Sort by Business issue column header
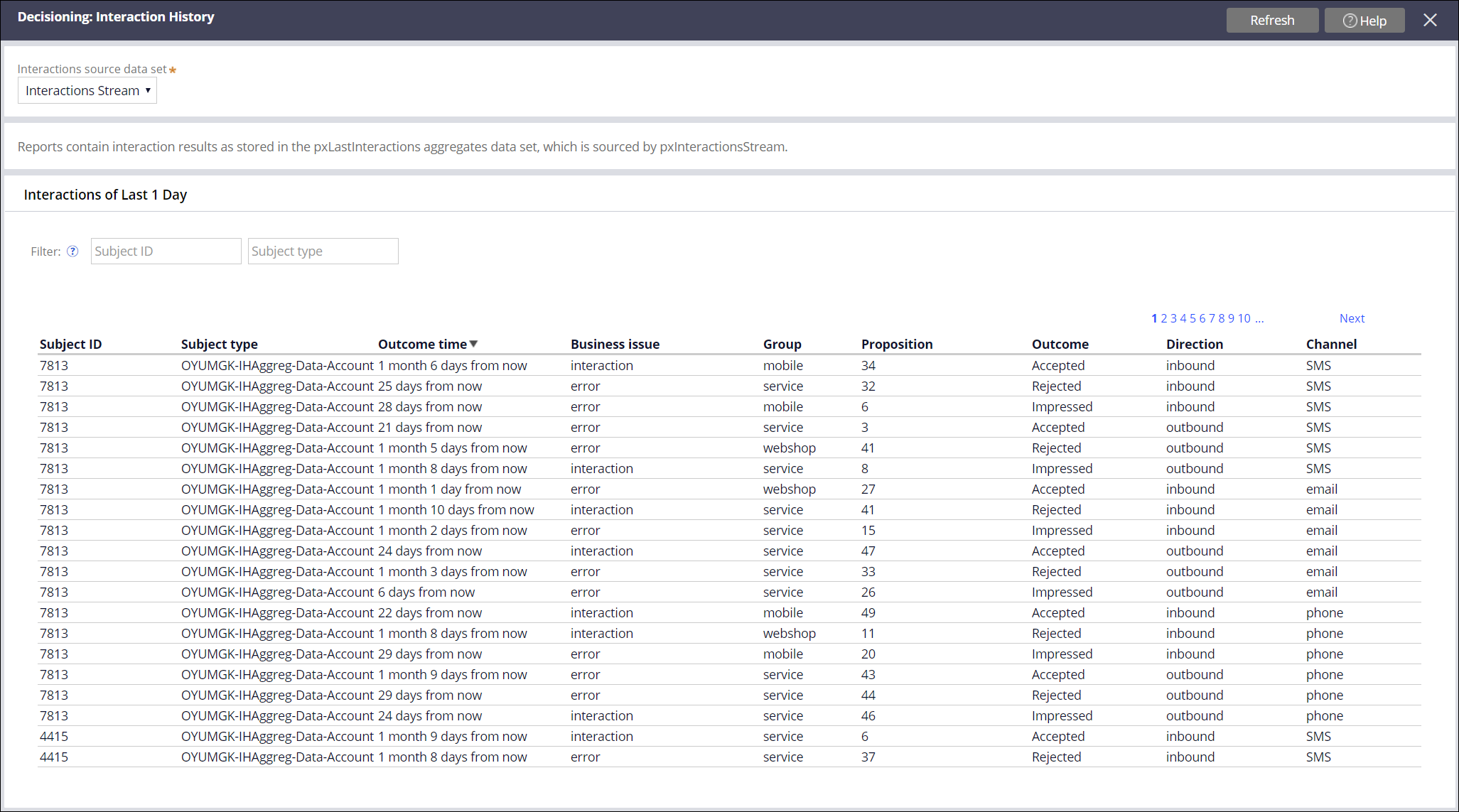This screenshot has width=1459, height=812. click(615, 345)
